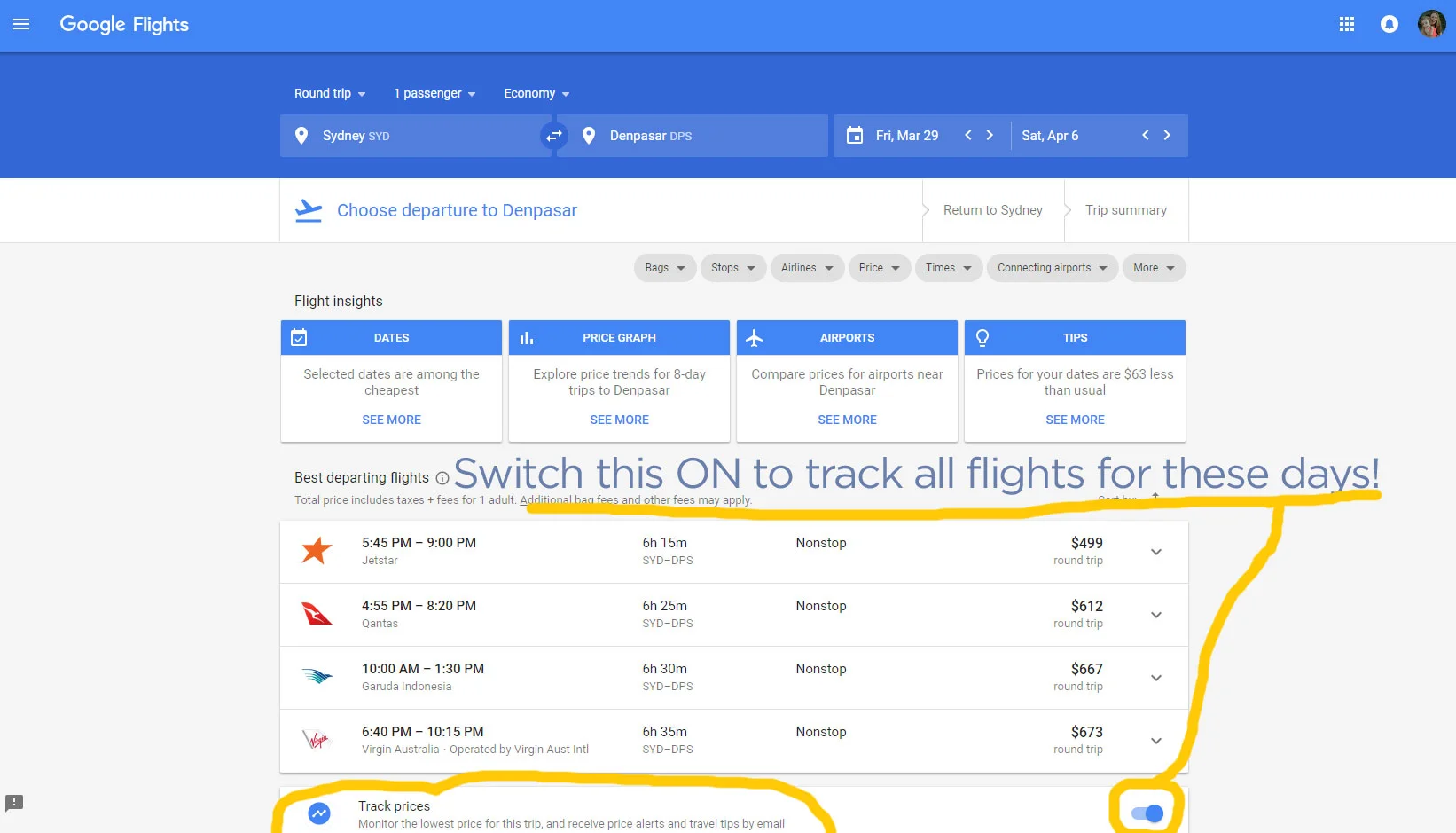Viewport: 1456px width, 833px height.
Task: Select the 5:45 PM – 9:00 PM flight
Action: (x=734, y=552)
